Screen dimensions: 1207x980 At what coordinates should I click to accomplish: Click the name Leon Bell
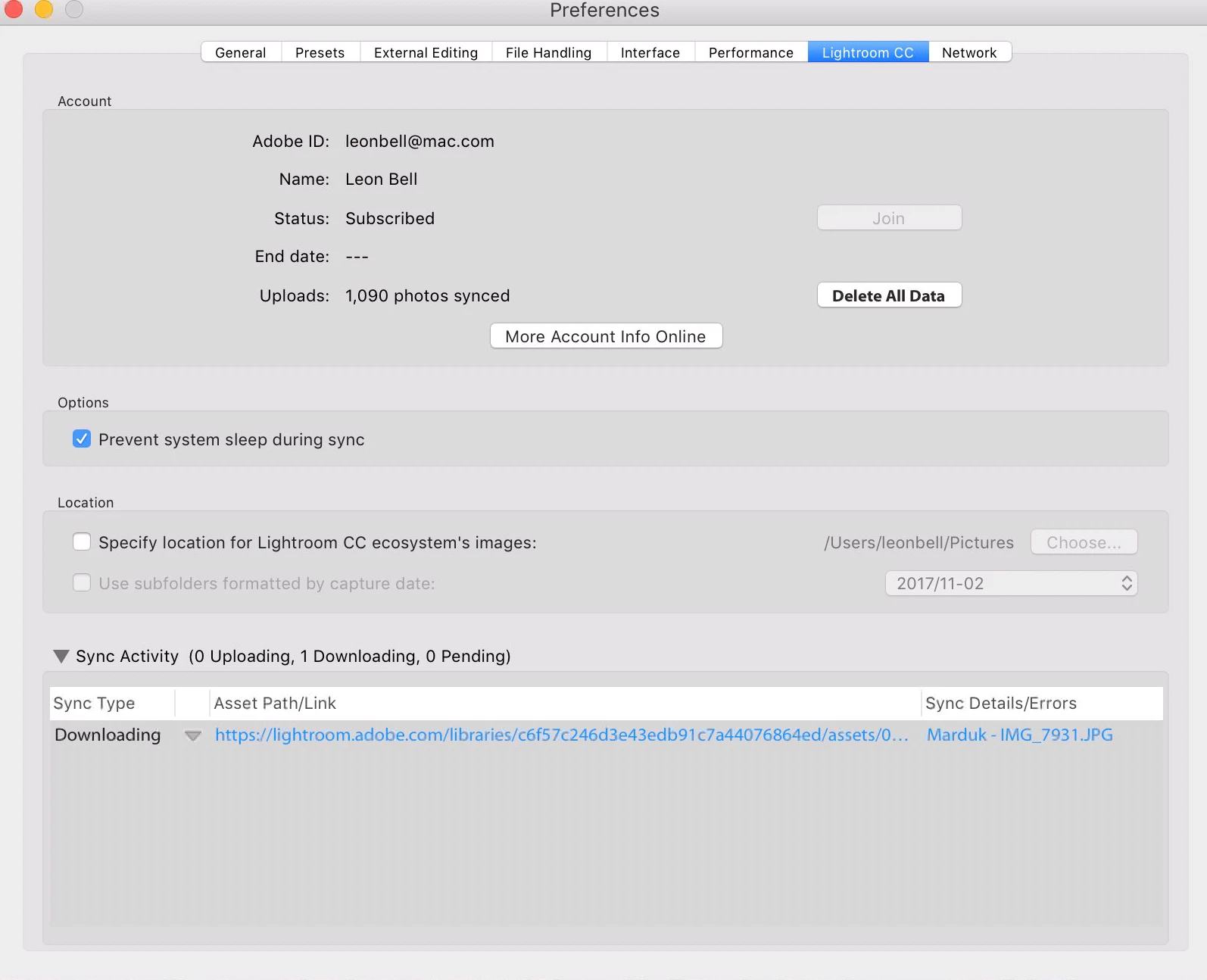[x=382, y=179]
